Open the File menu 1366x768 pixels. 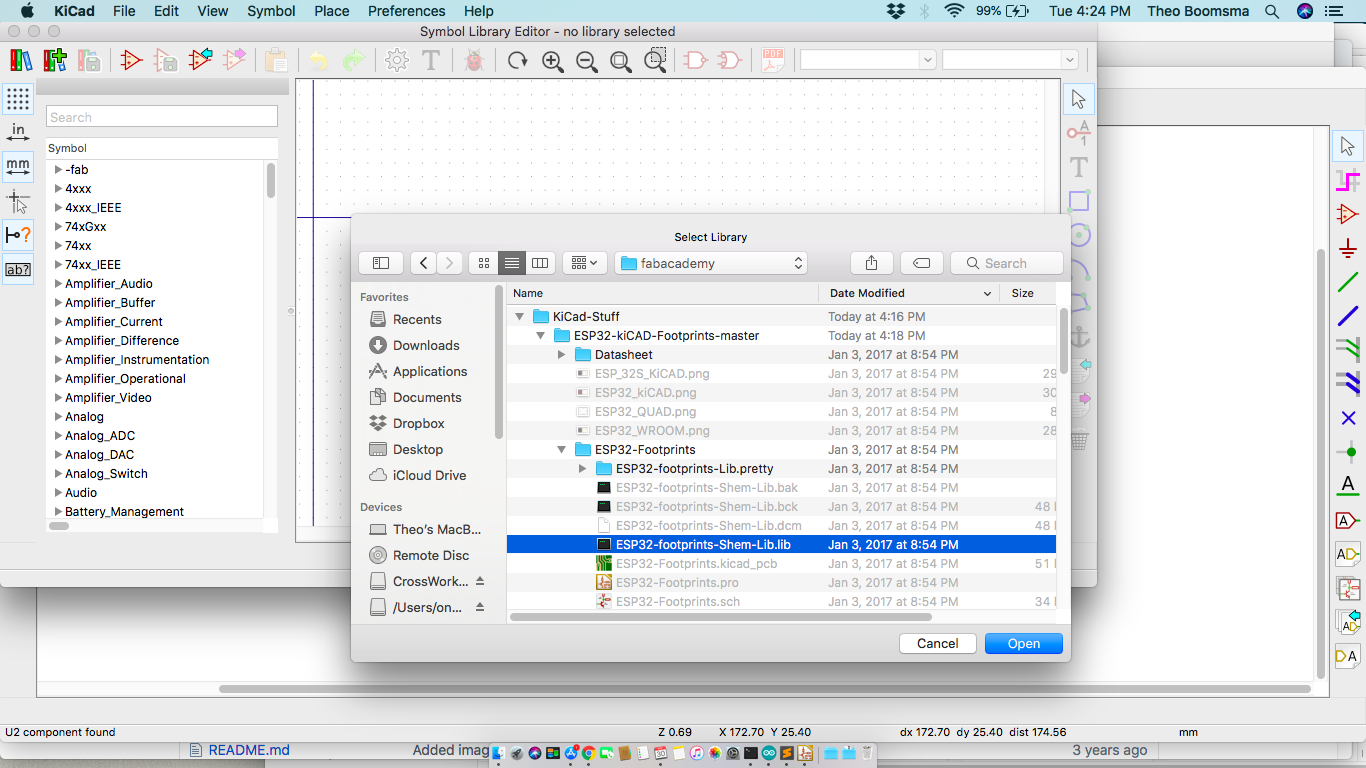(x=124, y=11)
